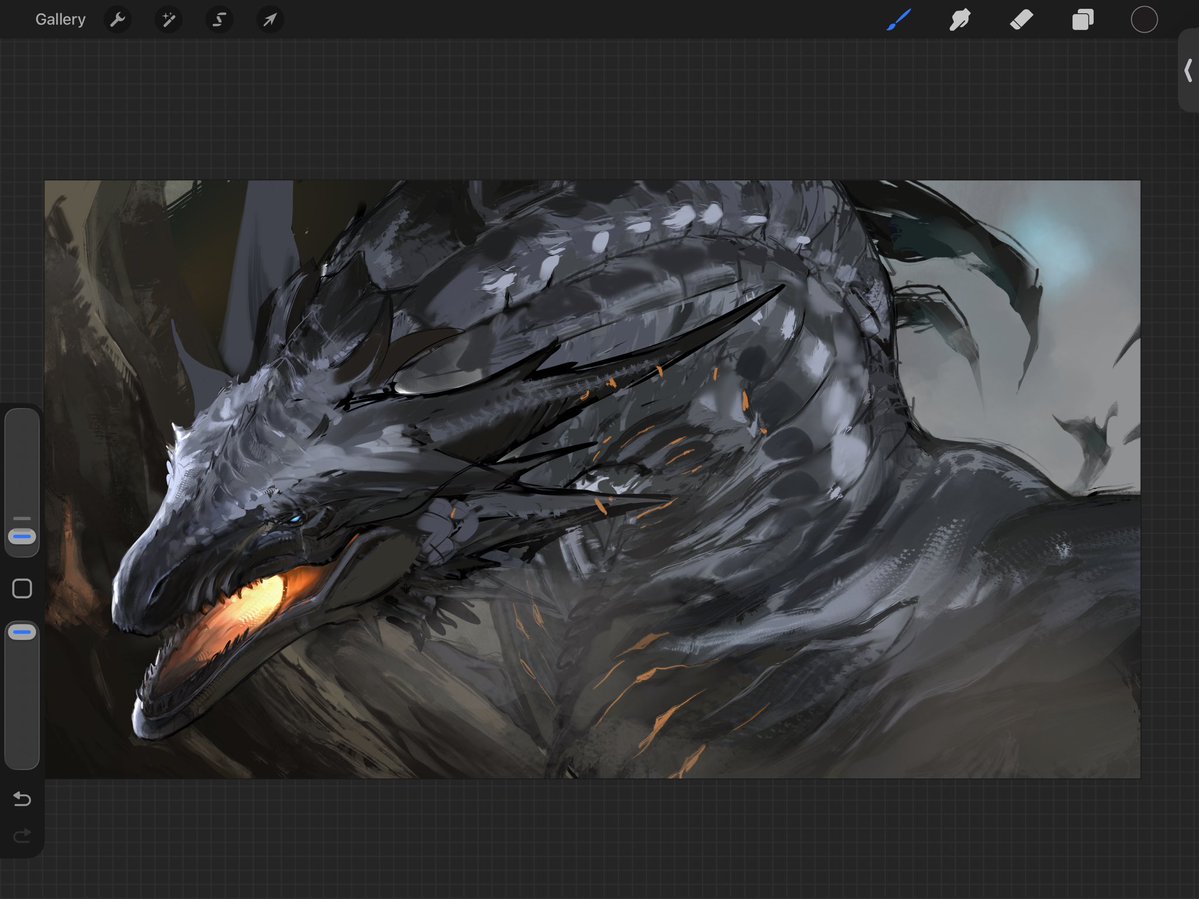
Task: Expand the side panel chevron tab
Action: [1188, 71]
